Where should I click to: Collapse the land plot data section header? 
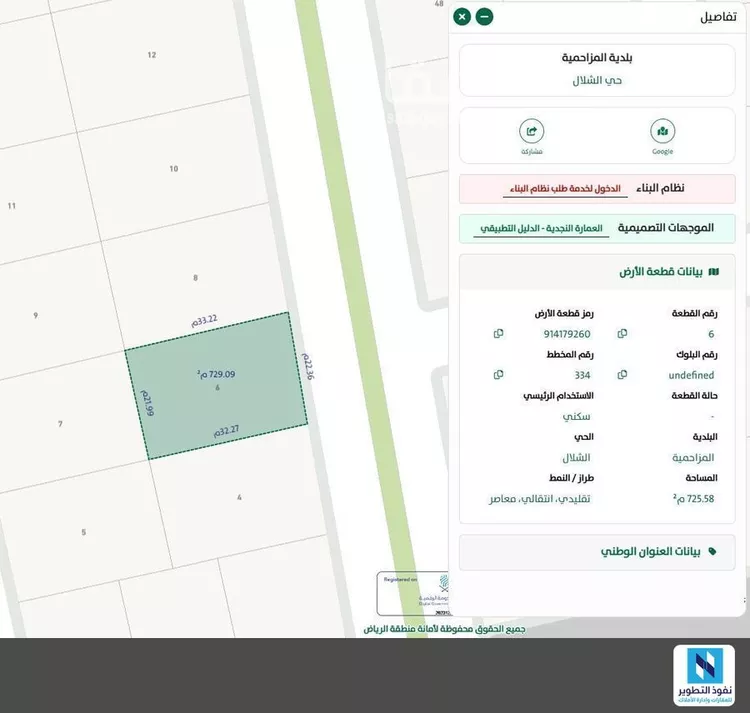click(597, 272)
